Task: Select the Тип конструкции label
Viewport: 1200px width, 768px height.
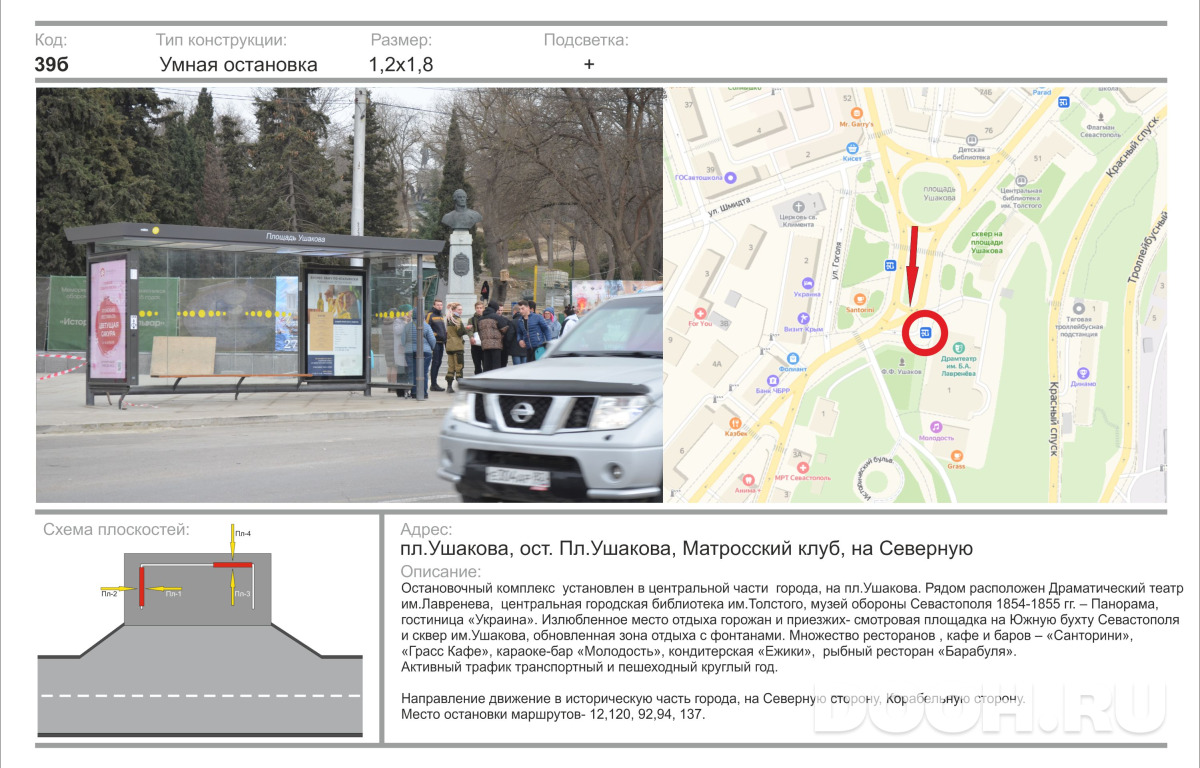Action: [221, 40]
